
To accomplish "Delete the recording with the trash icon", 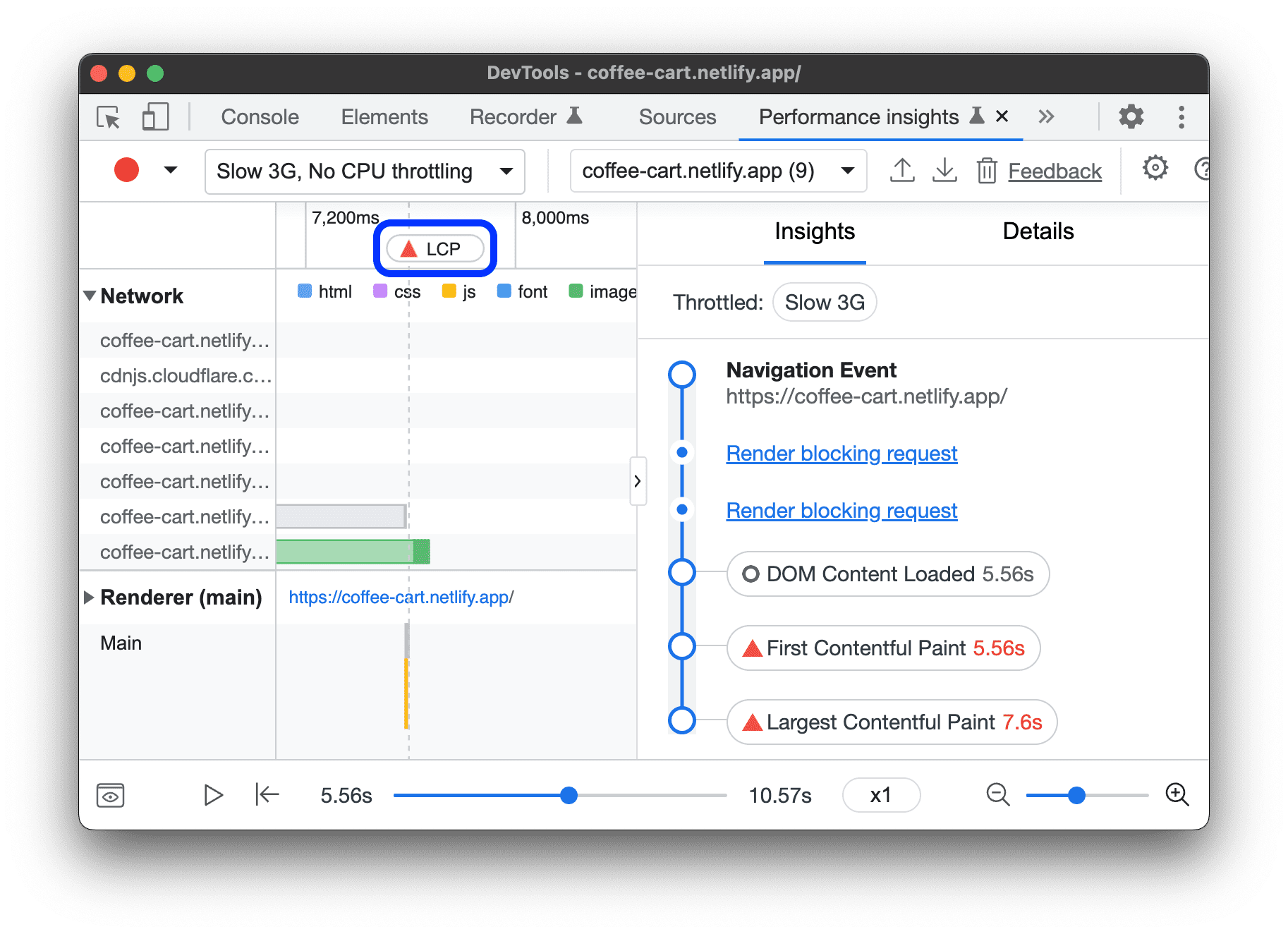I will (986, 171).
